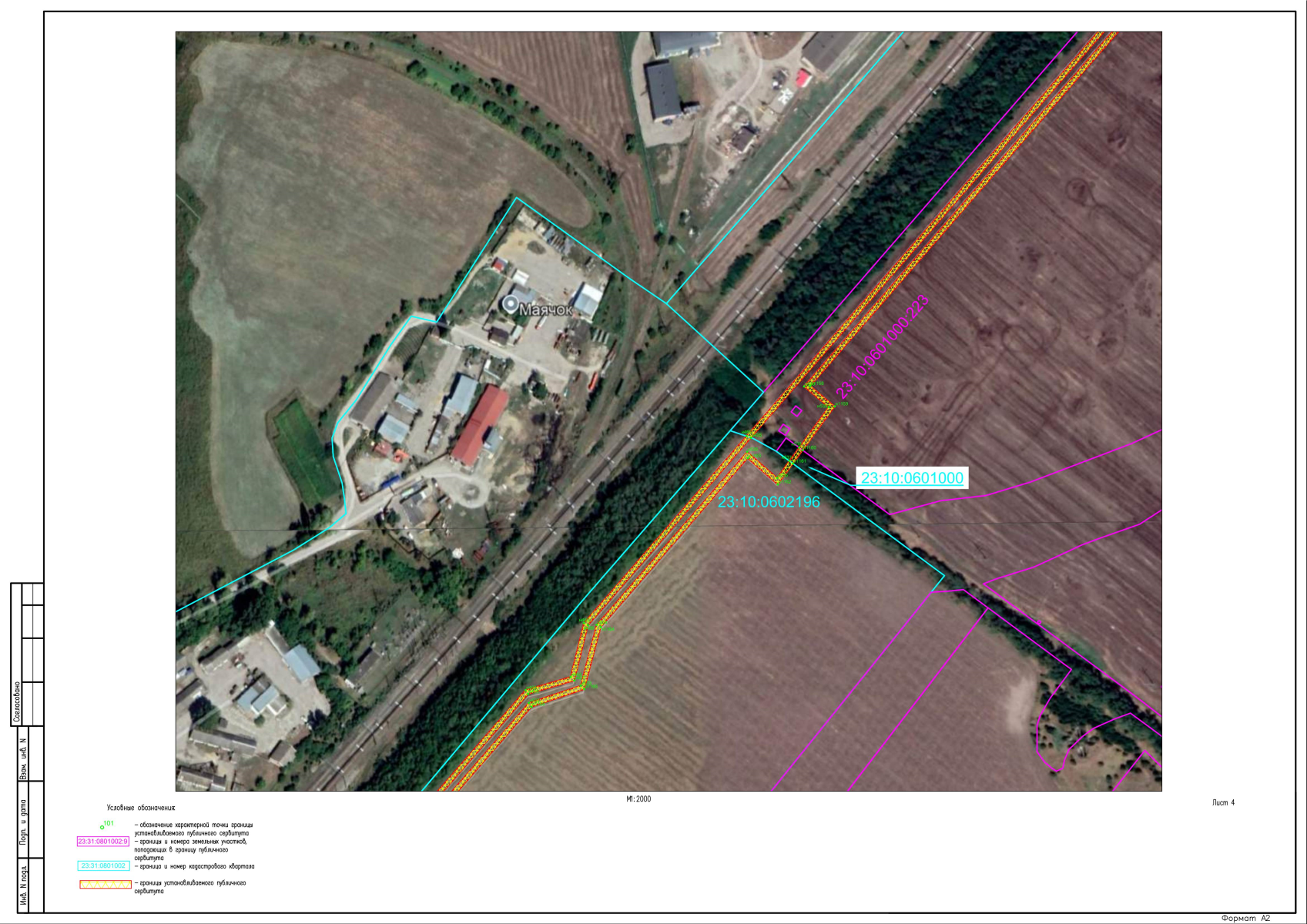This screenshot has height=924, width=1307.
Task: Click the cyan quarter label 23:10:0602196
Action: click(769, 502)
